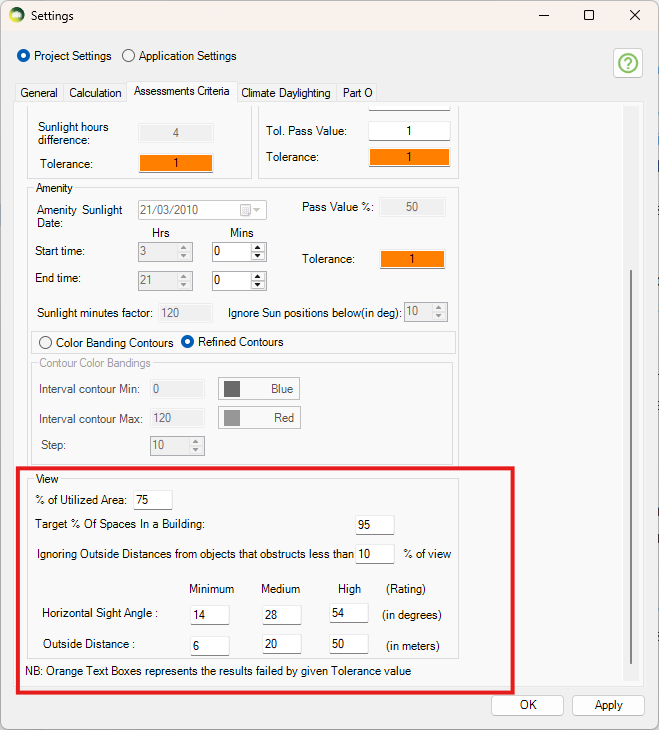Click the Interval contour Max Red swatch

259,418
